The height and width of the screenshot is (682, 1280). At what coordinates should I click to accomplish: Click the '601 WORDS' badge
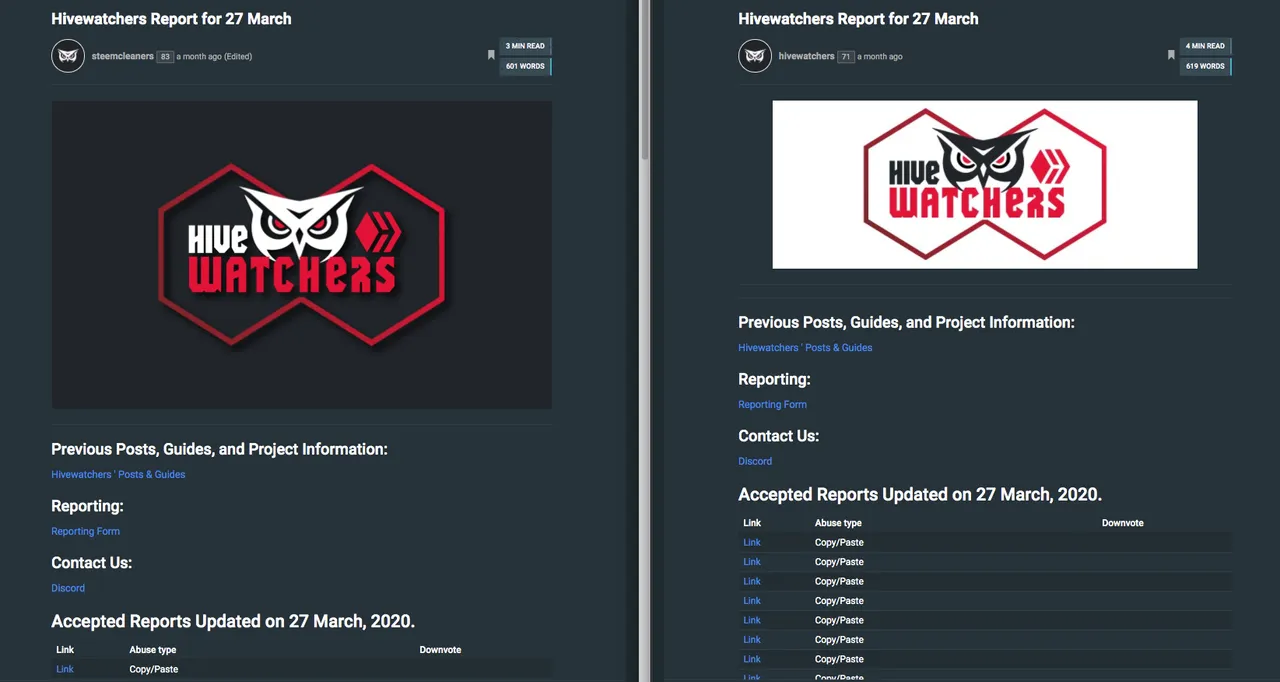coord(526,67)
